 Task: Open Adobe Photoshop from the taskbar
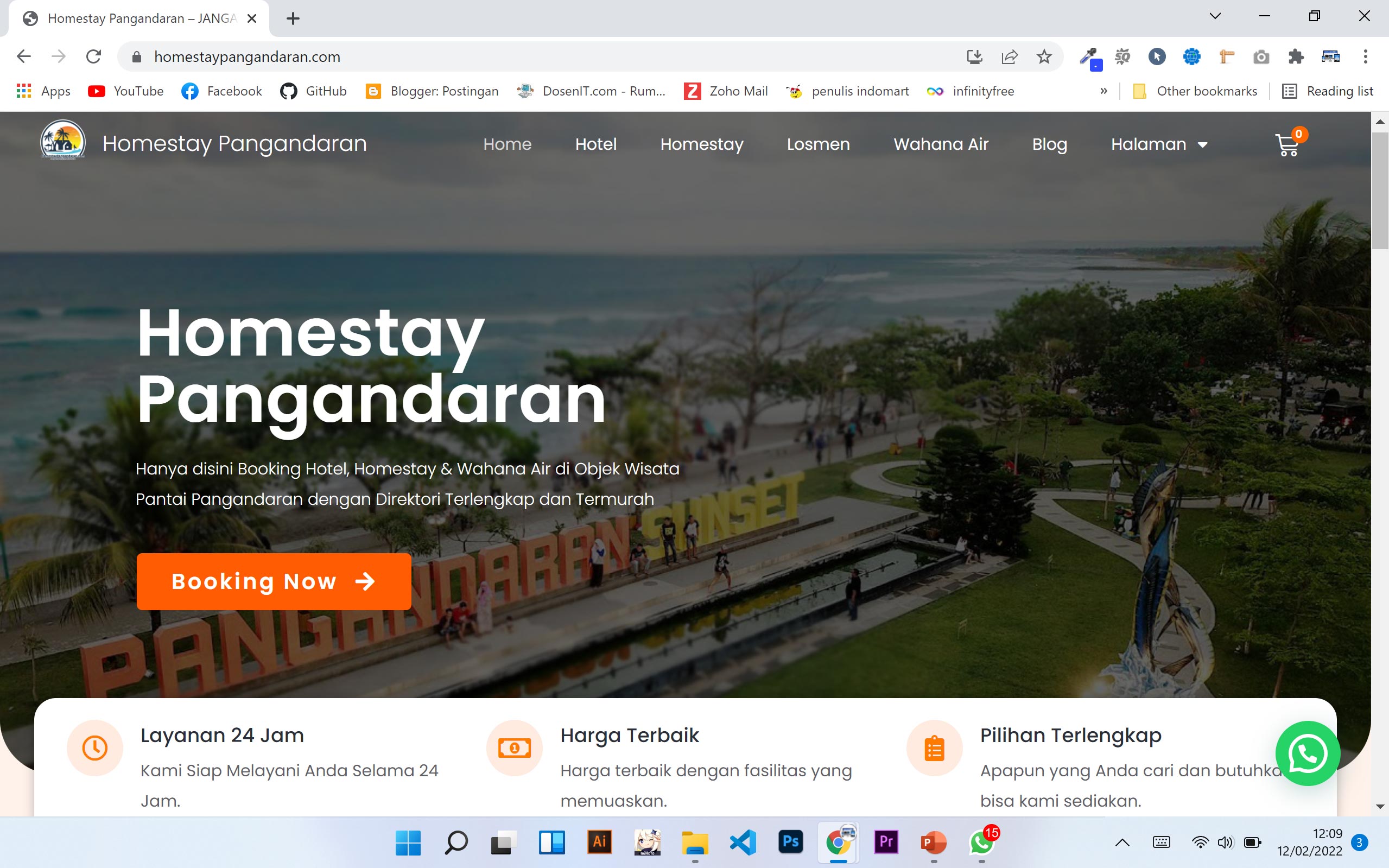click(x=790, y=842)
